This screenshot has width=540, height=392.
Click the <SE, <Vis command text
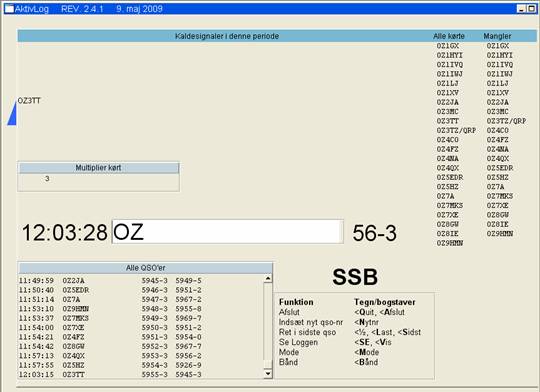[x=373, y=342]
